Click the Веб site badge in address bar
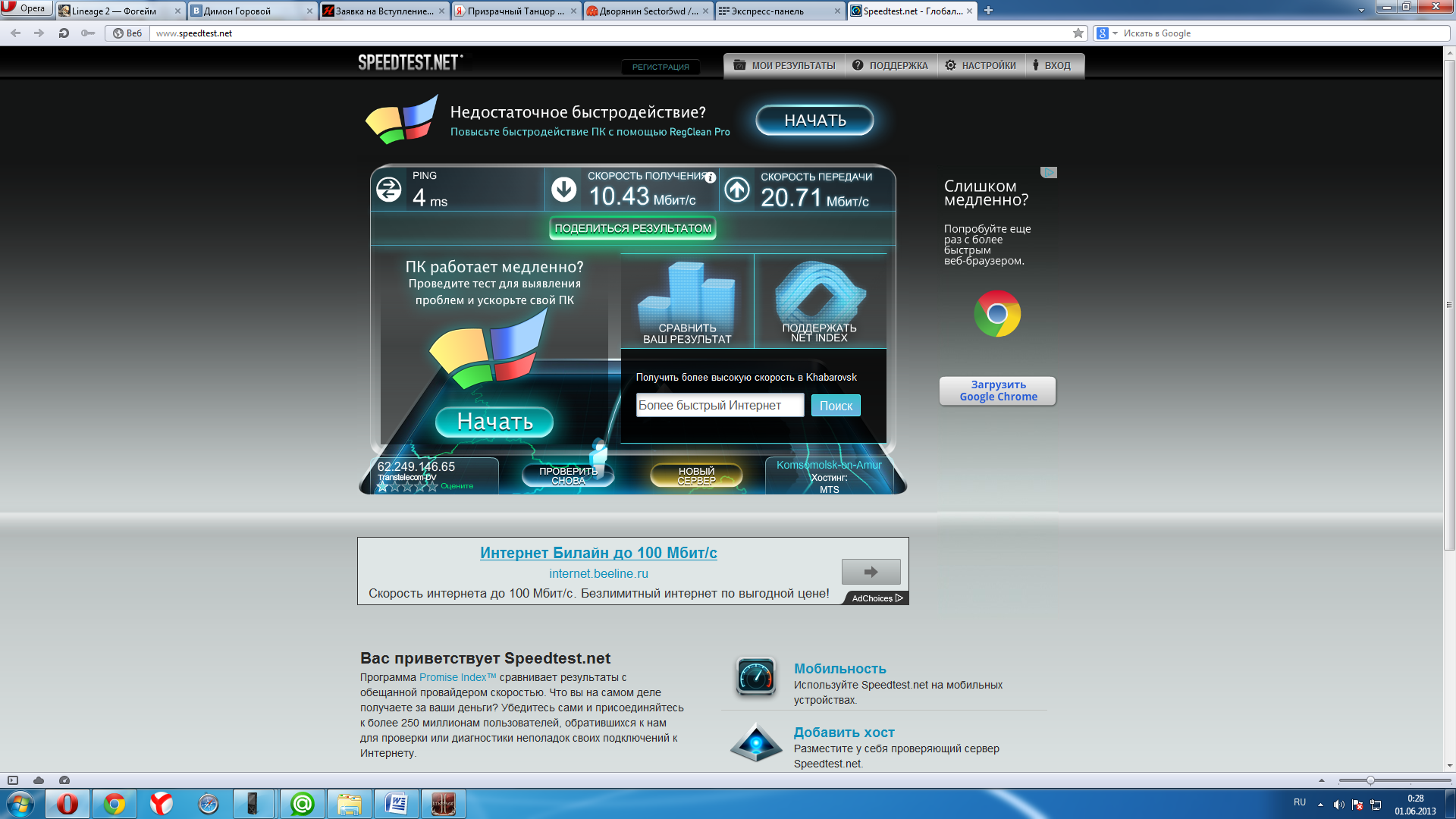The width and height of the screenshot is (1456, 819). tap(127, 33)
